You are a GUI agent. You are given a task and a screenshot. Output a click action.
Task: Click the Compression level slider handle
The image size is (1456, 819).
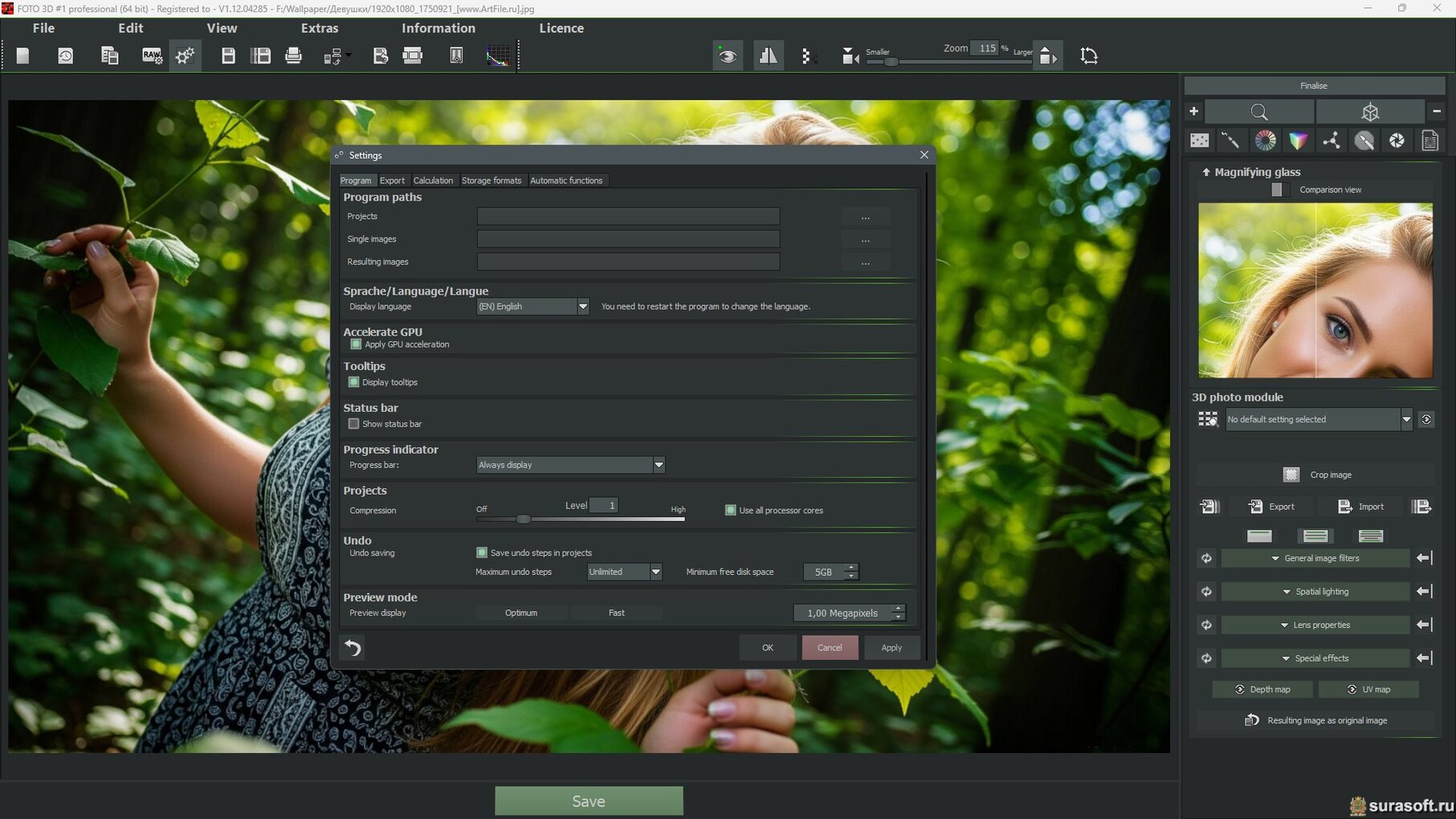(524, 520)
